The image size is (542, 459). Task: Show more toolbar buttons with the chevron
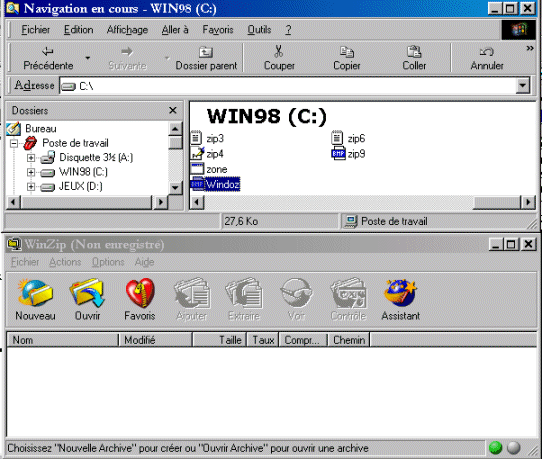click(530, 48)
